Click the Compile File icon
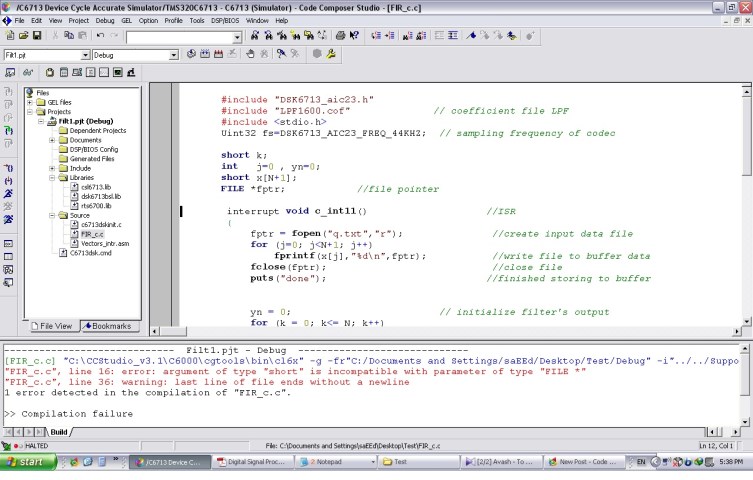Screen dimensions: 753x480 pyautogui.click(x=191, y=54)
